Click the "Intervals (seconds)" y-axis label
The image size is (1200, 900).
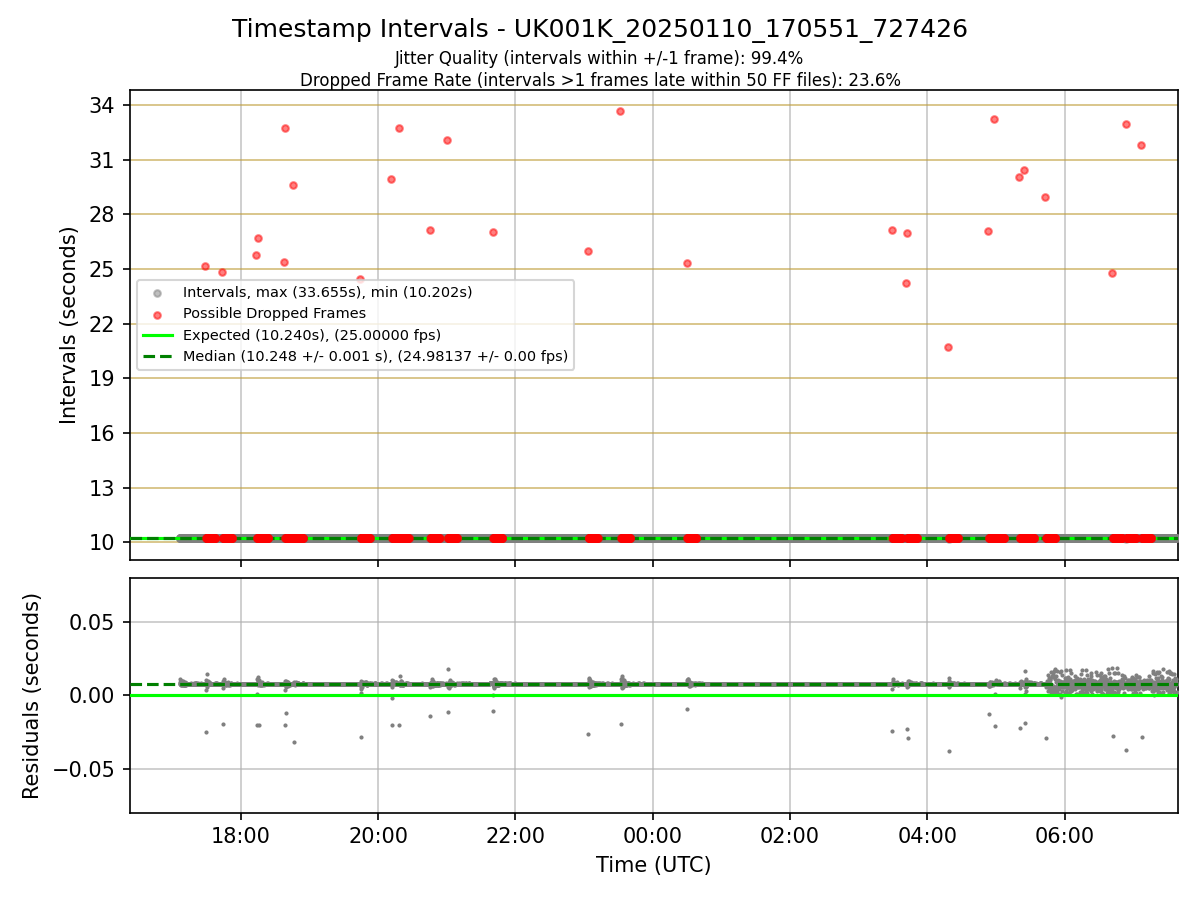[69, 325]
